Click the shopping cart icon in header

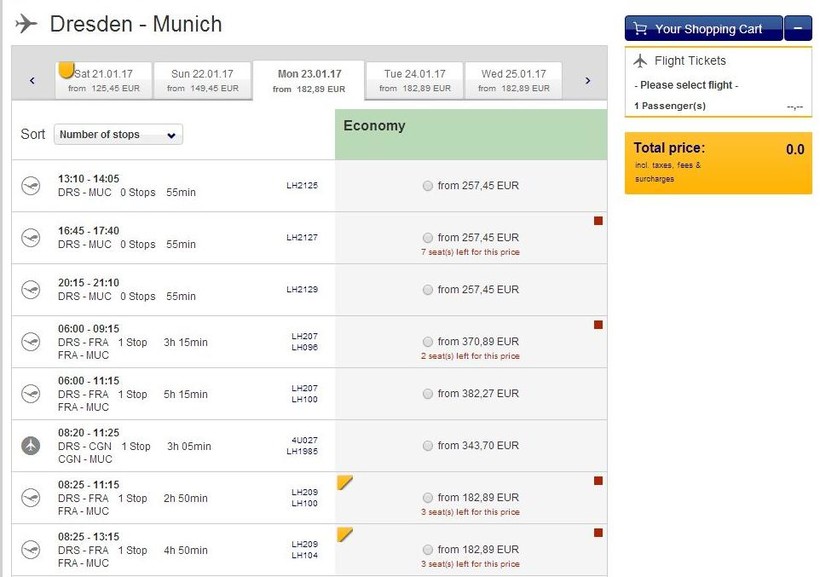coord(640,29)
